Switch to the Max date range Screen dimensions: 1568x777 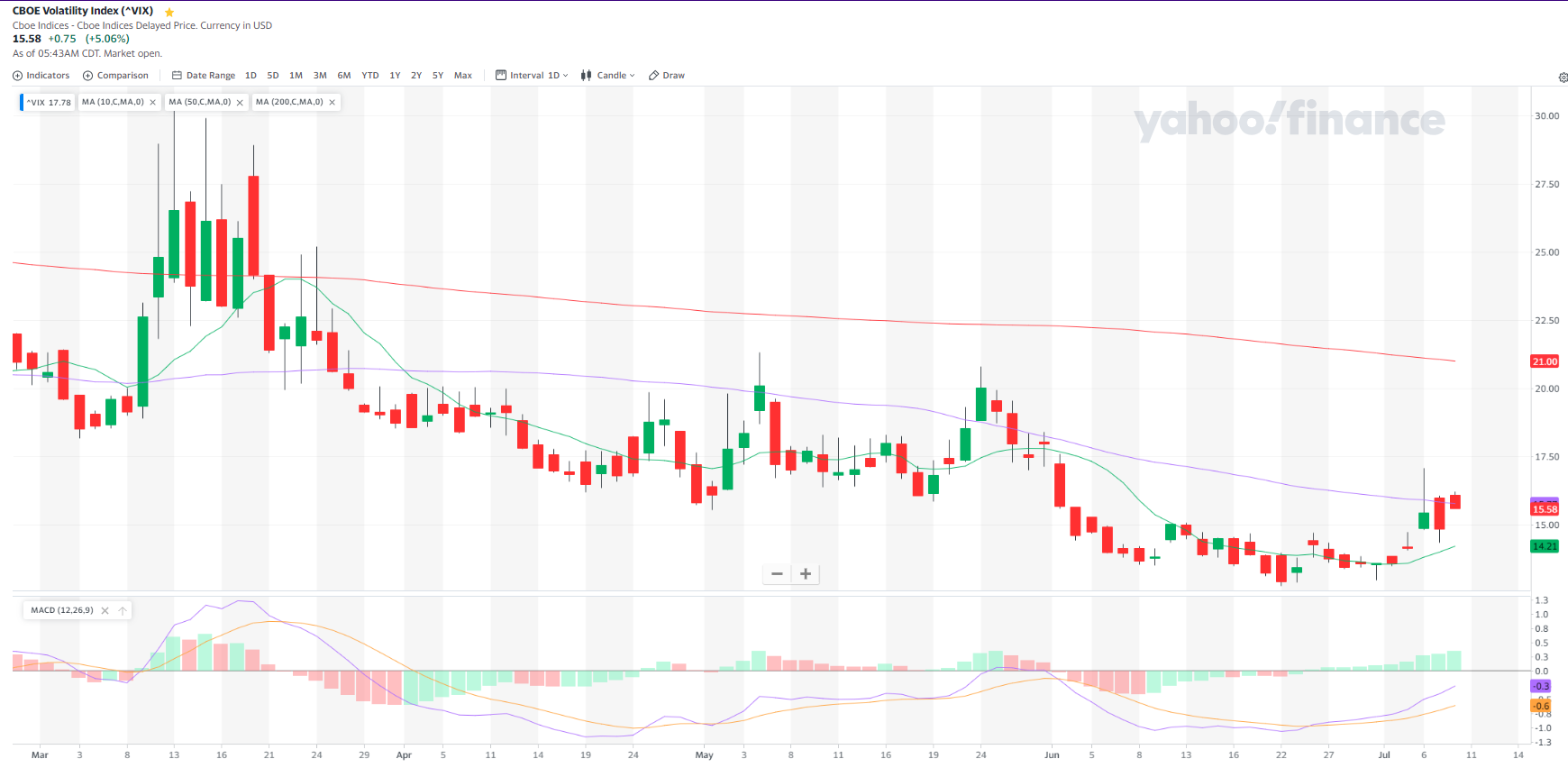(463, 76)
